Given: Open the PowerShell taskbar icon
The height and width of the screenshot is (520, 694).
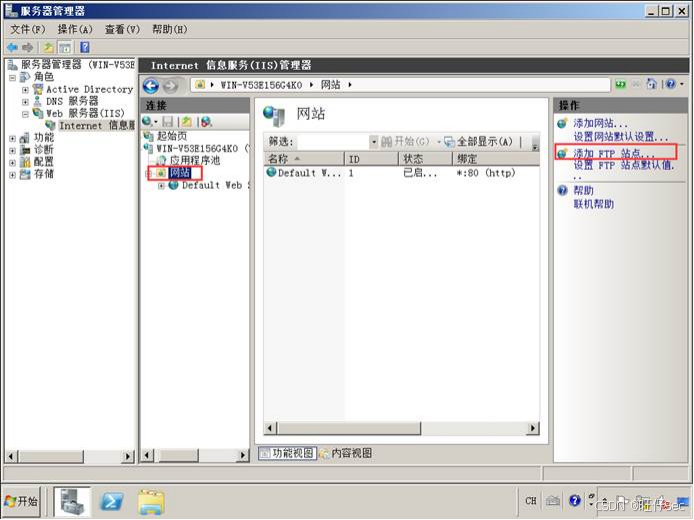Looking at the screenshot, I should coord(111,501).
